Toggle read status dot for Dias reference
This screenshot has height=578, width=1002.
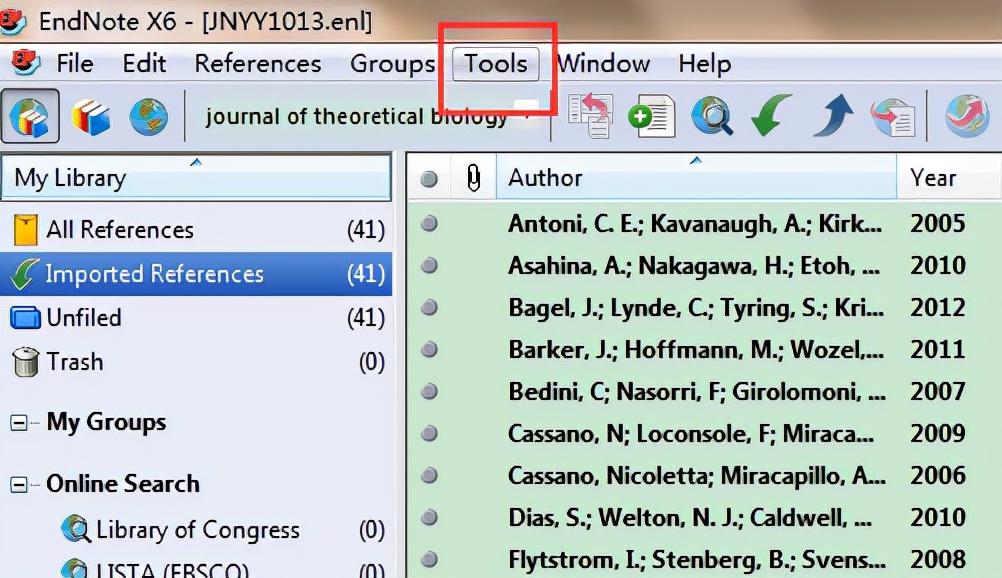429,517
